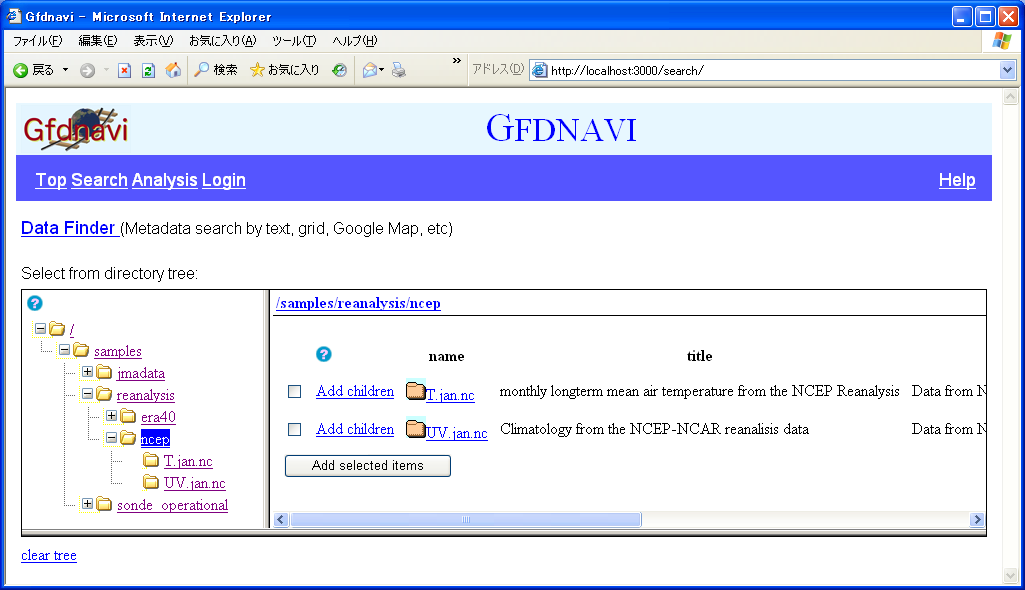Click sonde_operational folder icon in tree
This screenshot has height=590, width=1025.
pyautogui.click(x=105, y=504)
